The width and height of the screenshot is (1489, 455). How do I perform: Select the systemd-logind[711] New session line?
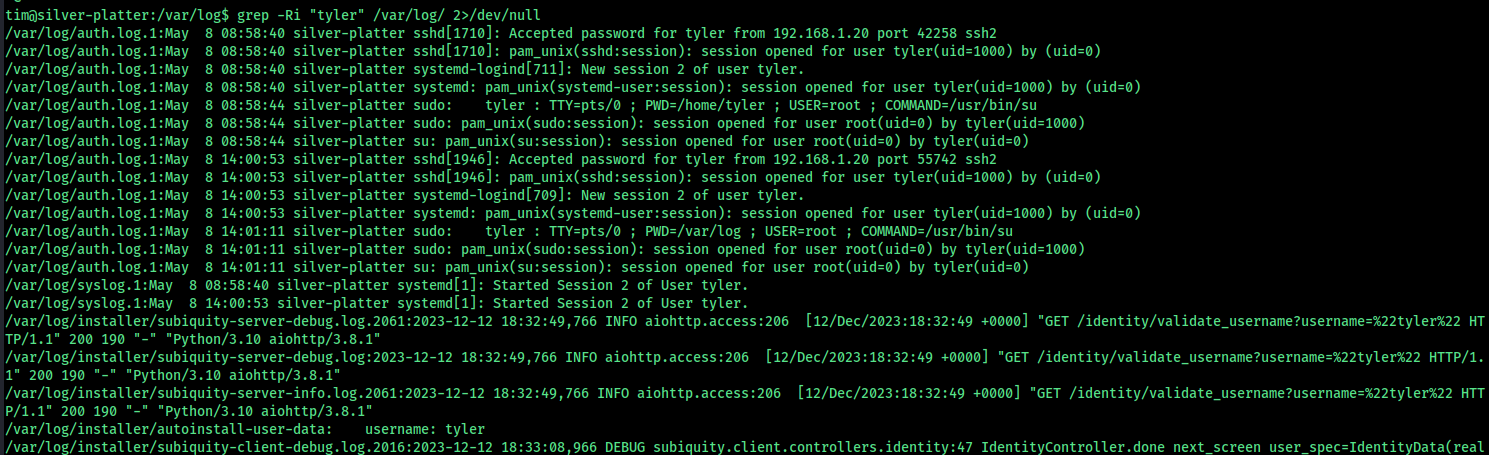point(404,69)
